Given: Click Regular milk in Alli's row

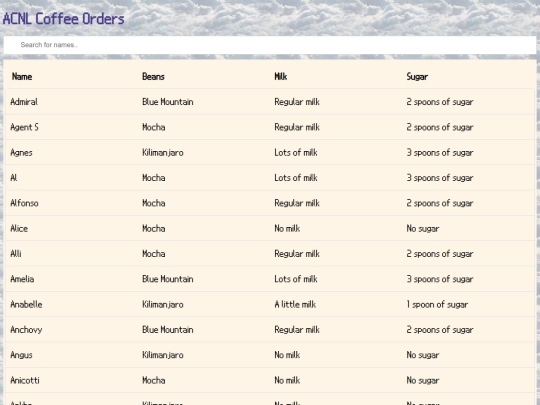Looking at the screenshot, I should 297,253.
